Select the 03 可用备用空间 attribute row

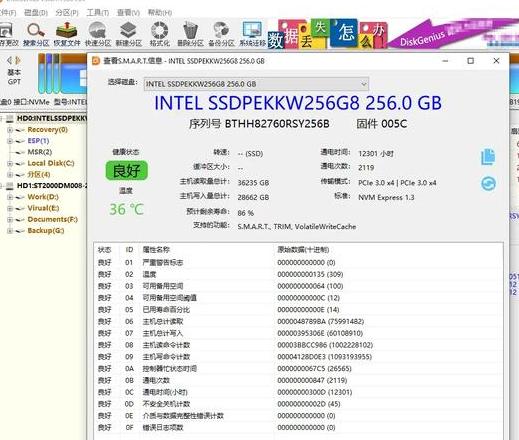298,286
